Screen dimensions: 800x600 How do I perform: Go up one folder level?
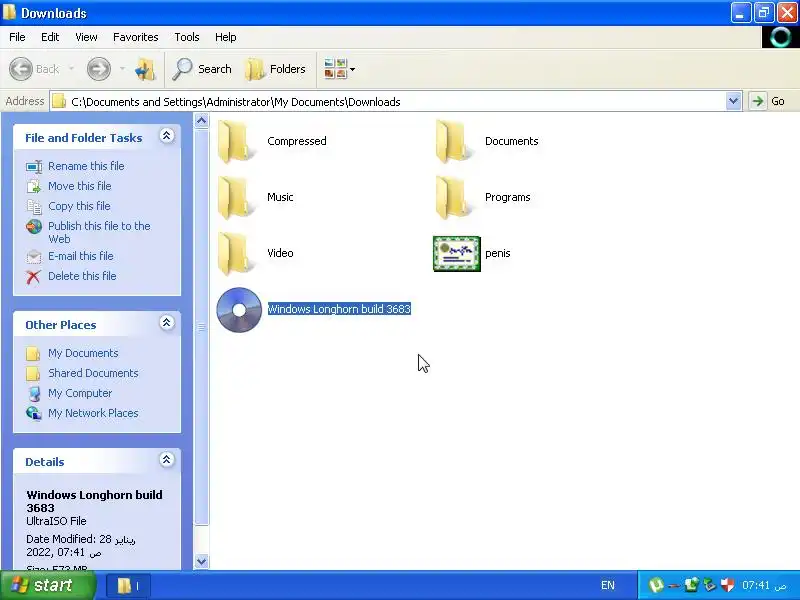pos(145,69)
